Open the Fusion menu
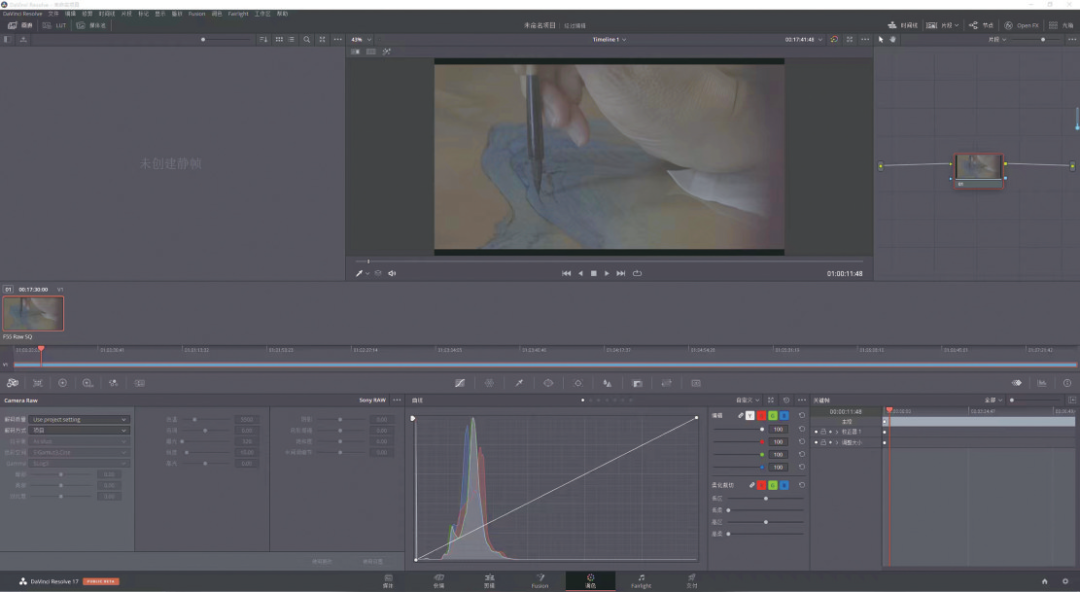This screenshot has height=592, width=1080. (197, 14)
